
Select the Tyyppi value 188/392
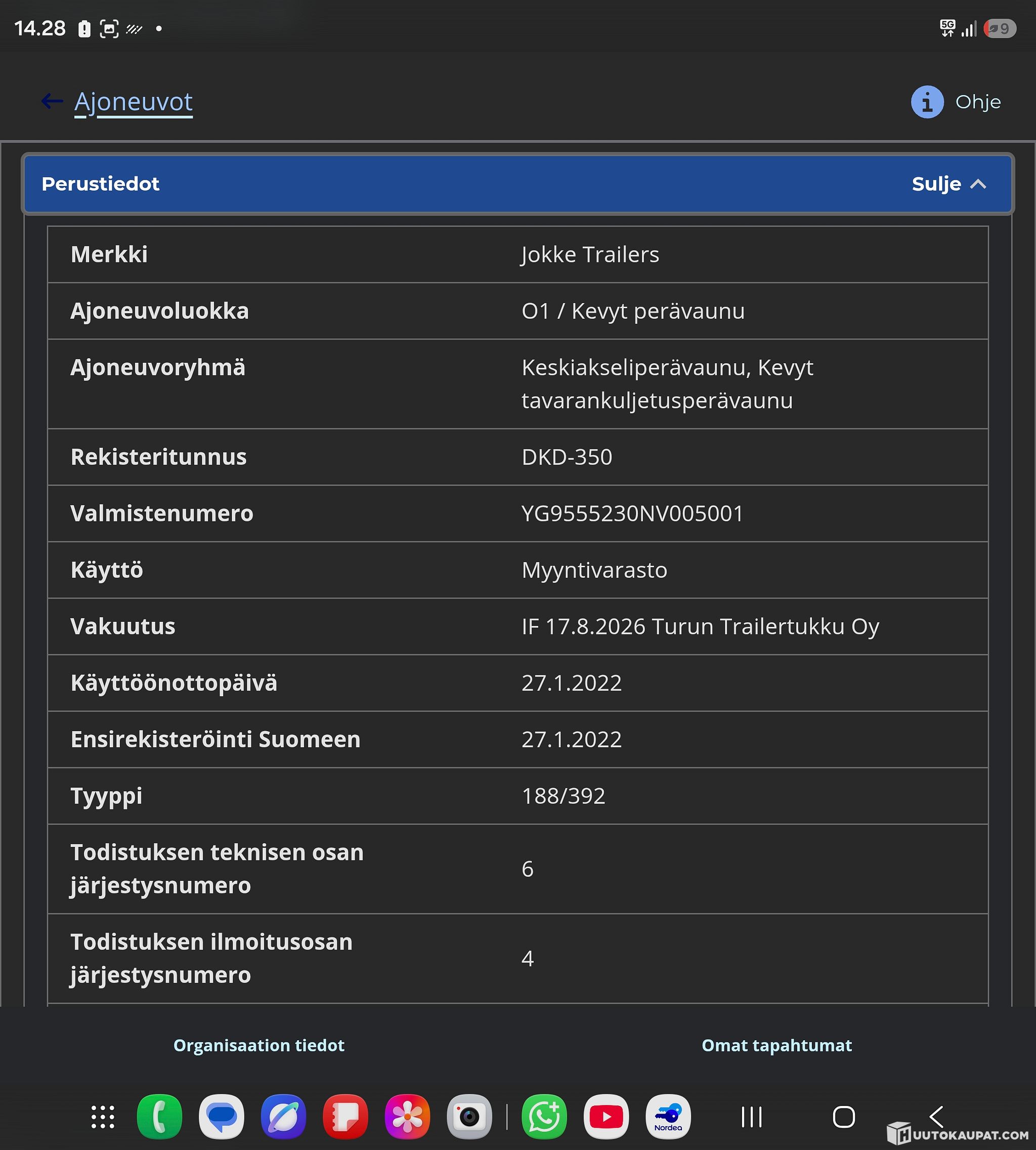click(x=564, y=795)
